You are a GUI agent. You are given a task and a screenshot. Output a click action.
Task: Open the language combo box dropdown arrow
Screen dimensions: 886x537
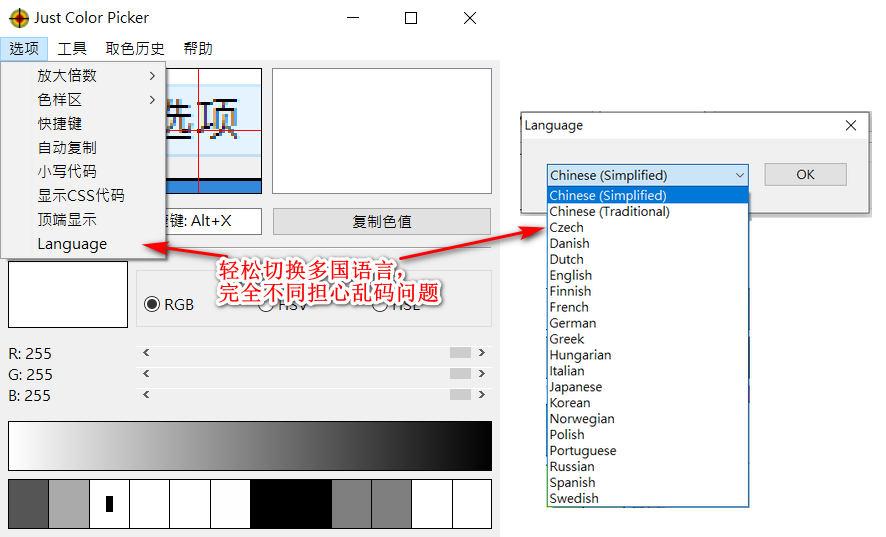(740, 175)
